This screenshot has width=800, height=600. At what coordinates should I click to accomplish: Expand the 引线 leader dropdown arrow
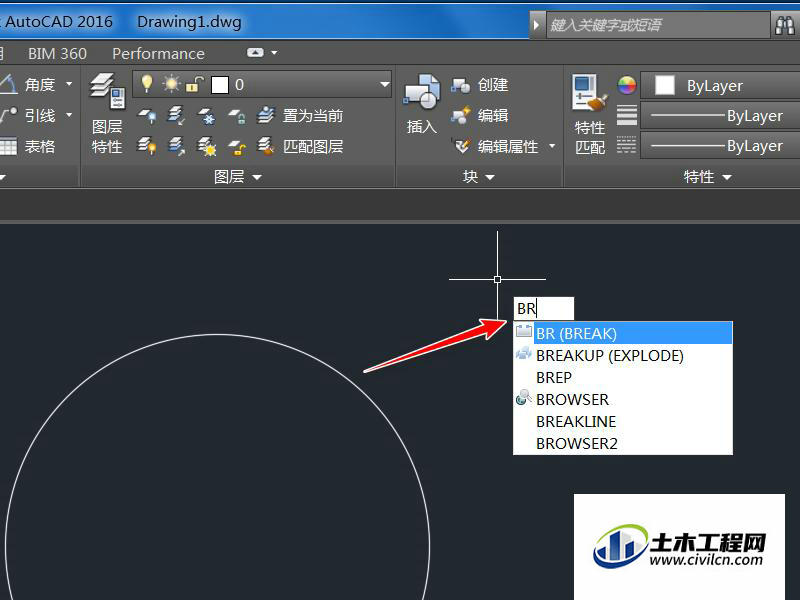point(69,115)
